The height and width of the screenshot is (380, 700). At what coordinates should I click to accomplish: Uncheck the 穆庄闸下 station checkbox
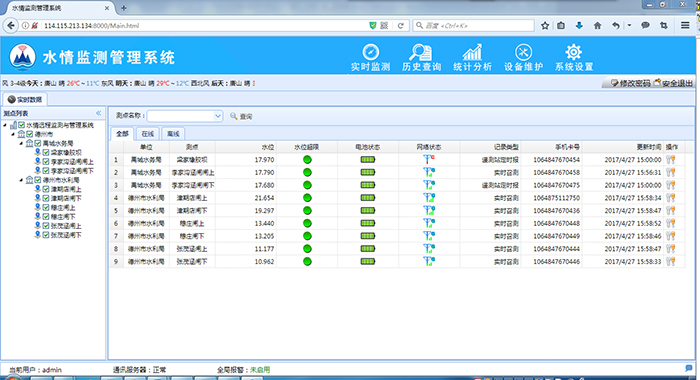click(46, 217)
